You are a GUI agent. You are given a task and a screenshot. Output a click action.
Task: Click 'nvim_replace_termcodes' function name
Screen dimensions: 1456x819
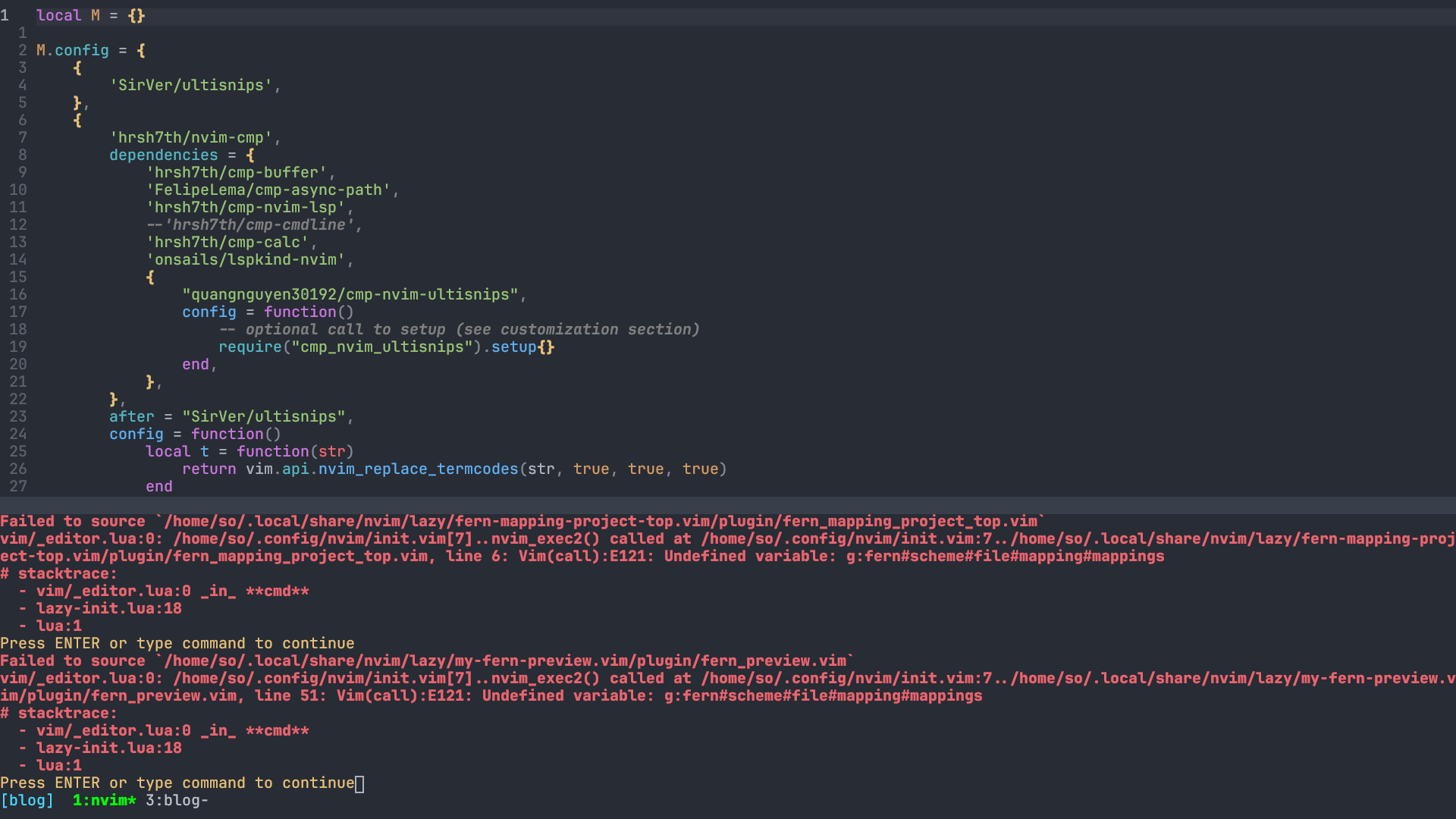(x=419, y=469)
